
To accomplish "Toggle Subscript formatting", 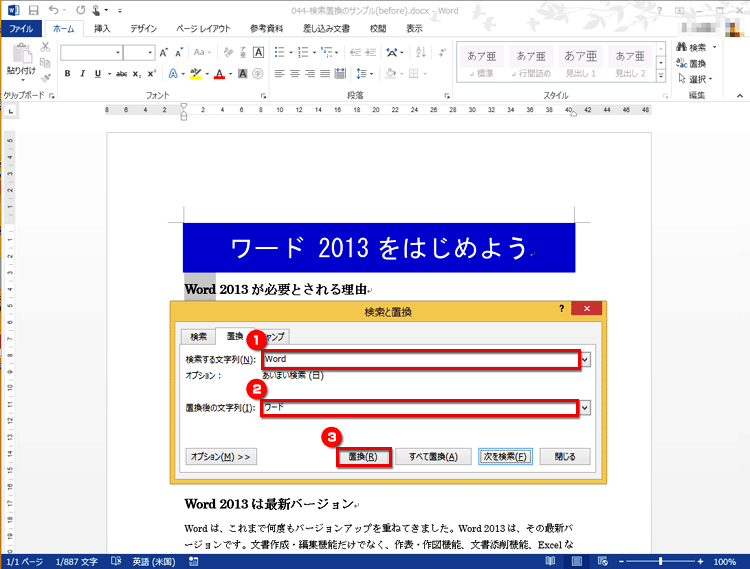I will pos(137,74).
